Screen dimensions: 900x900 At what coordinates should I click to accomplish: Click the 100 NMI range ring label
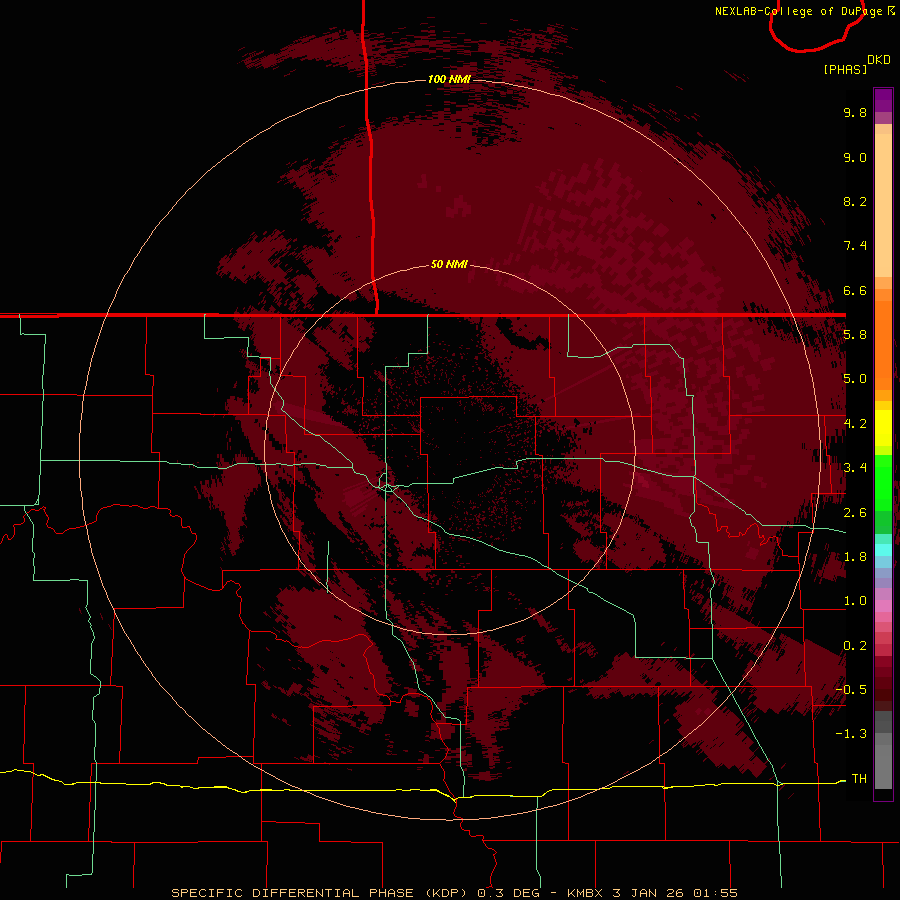(x=449, y=79)
